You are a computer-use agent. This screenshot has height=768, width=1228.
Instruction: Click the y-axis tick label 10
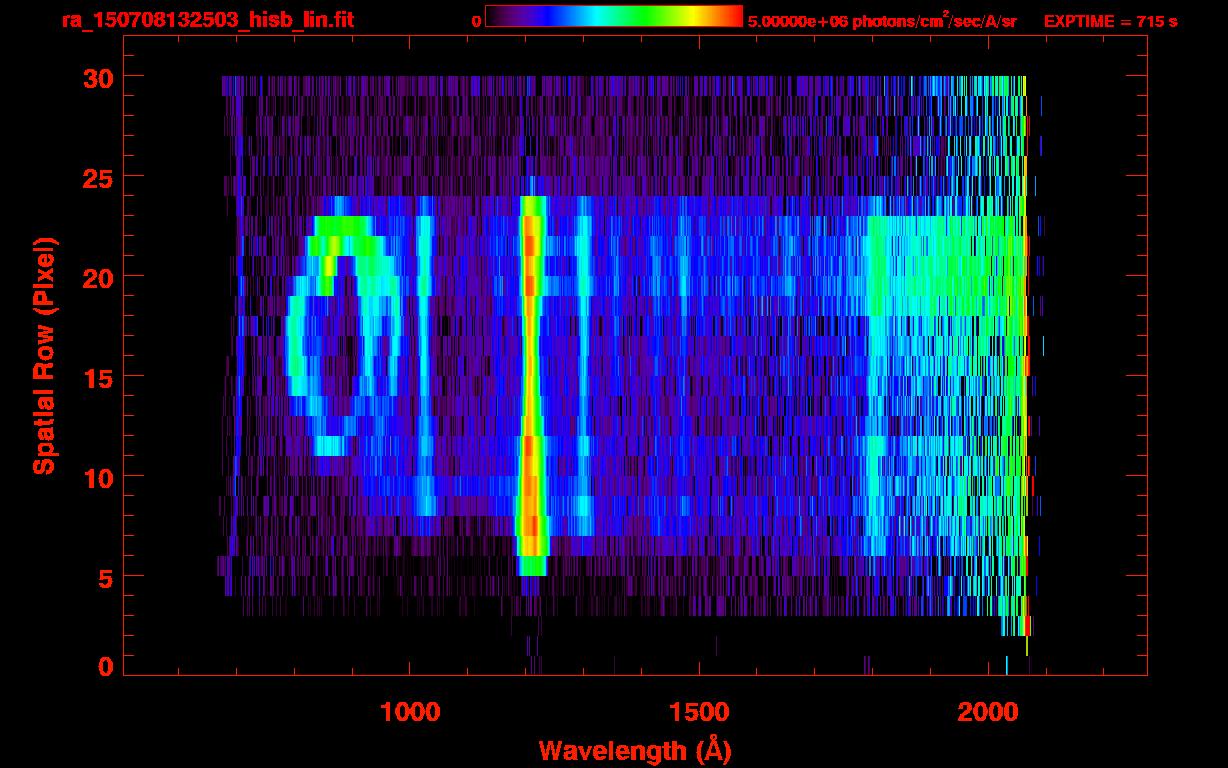click(x=97, y=477)
